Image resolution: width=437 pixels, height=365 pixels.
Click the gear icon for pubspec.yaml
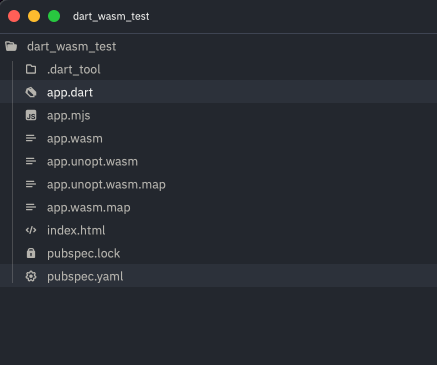click(x=31, y=276)
